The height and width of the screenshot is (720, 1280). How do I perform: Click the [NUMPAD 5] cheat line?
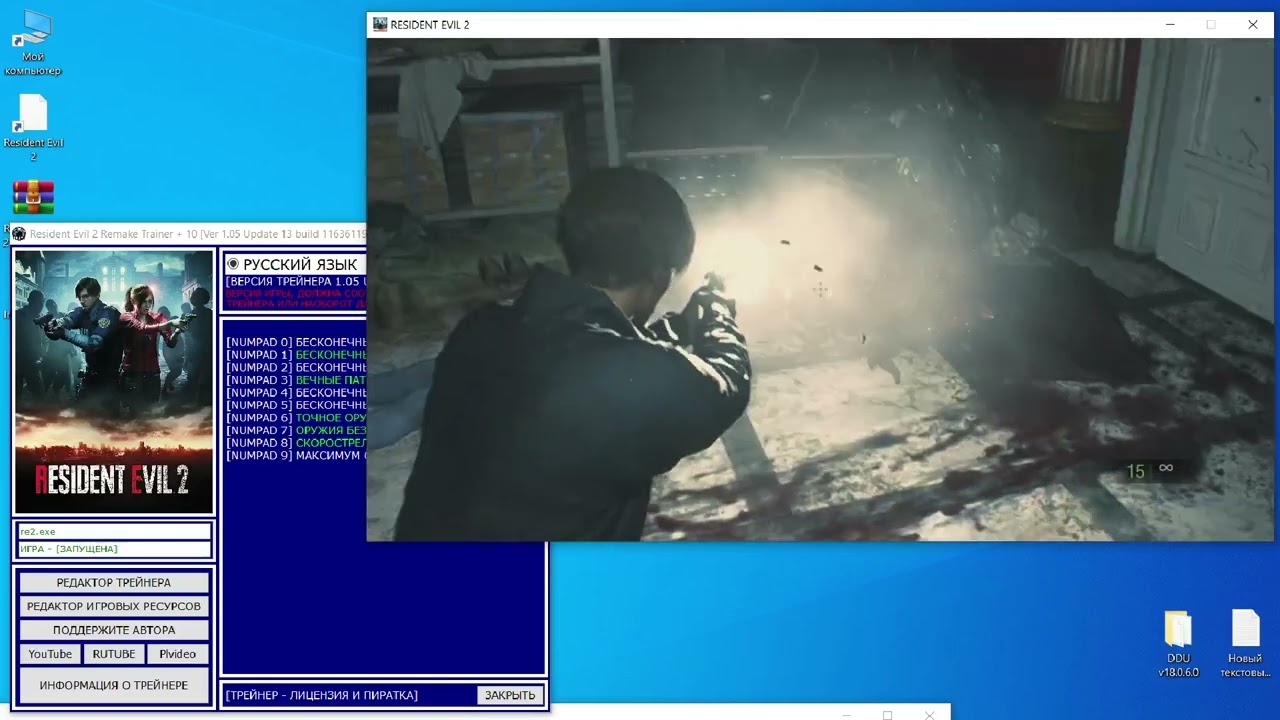[296, 405]
